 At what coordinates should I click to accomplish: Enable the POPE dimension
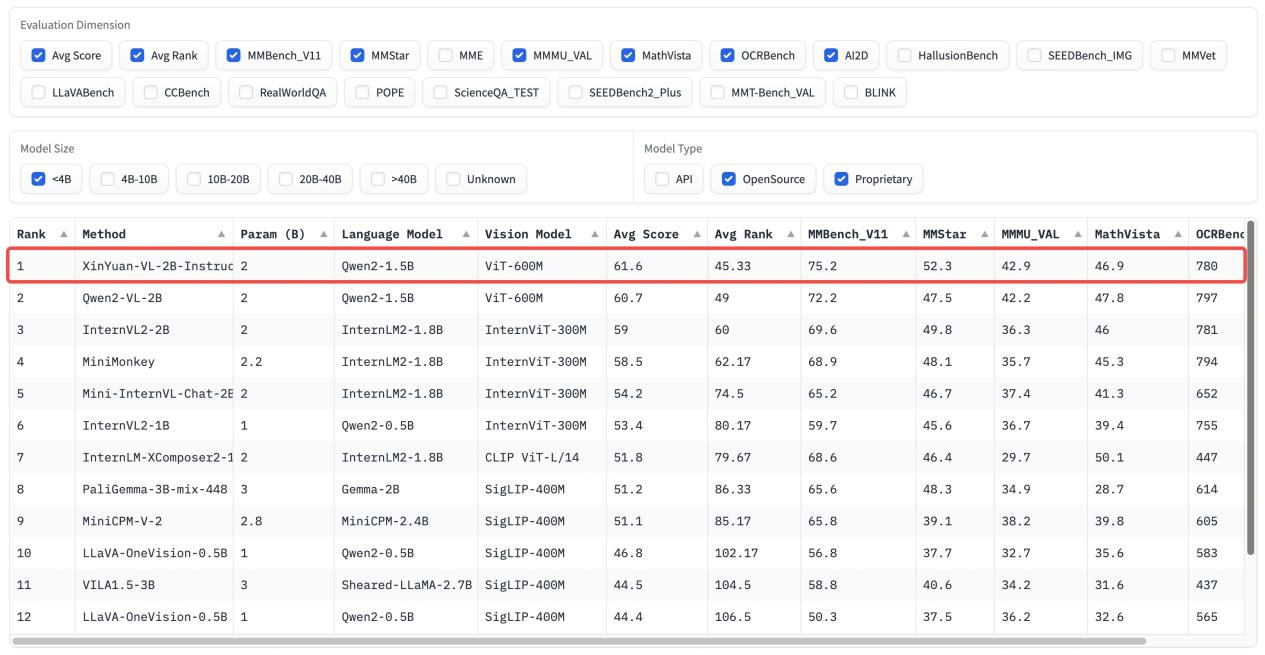point(362,93)
